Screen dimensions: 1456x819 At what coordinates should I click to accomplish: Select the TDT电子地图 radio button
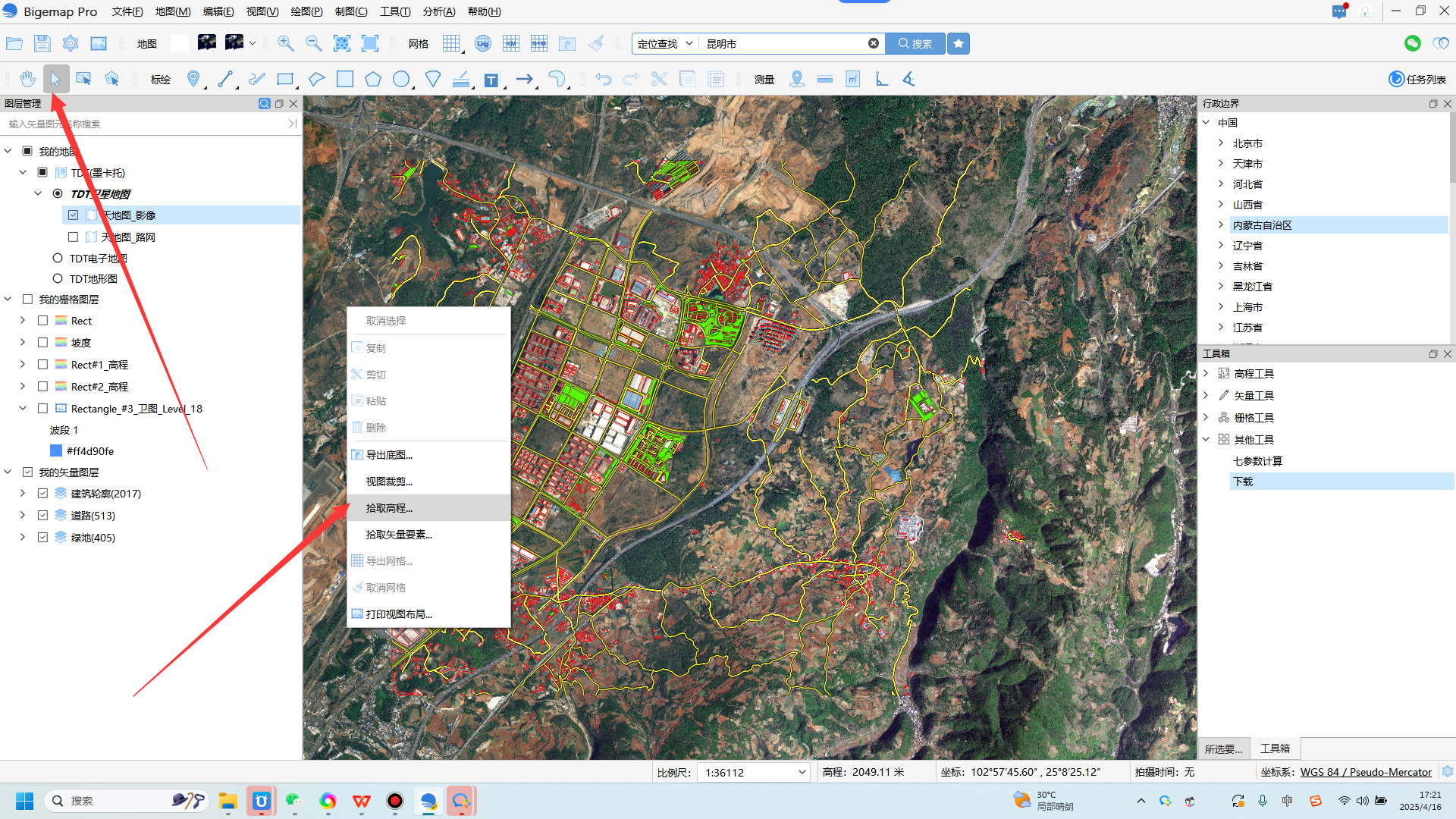[x=58, y=259]
